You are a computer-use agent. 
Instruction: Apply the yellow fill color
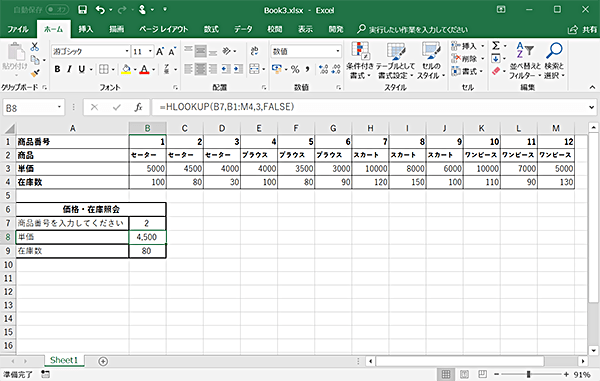pyautogui.click(x=126, y=69)
